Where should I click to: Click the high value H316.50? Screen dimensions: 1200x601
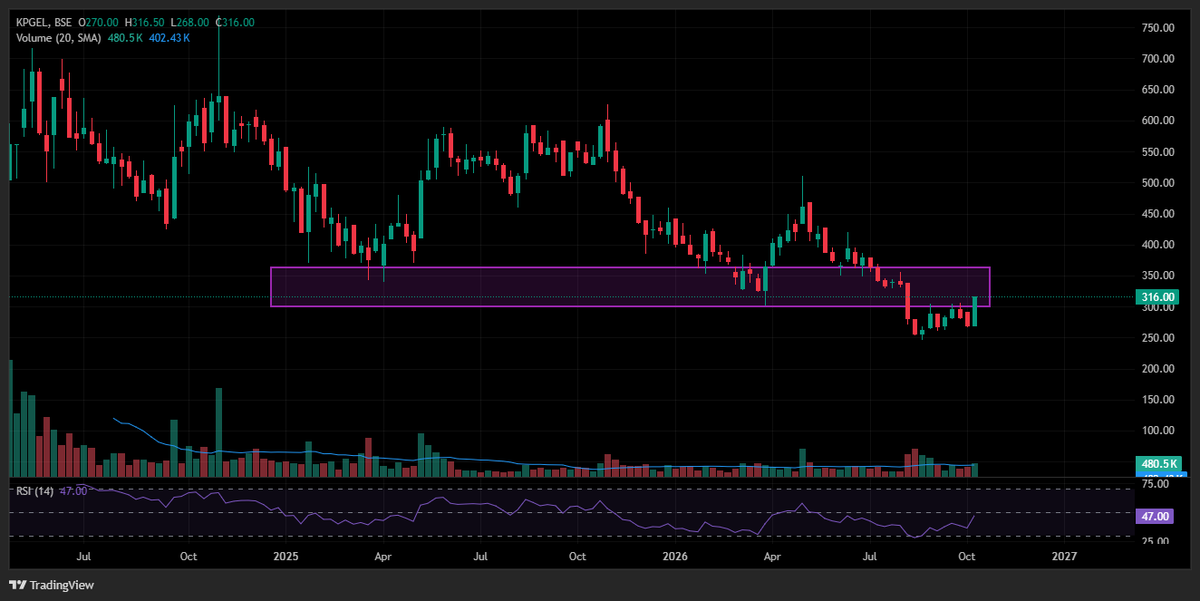click(145, 22)
